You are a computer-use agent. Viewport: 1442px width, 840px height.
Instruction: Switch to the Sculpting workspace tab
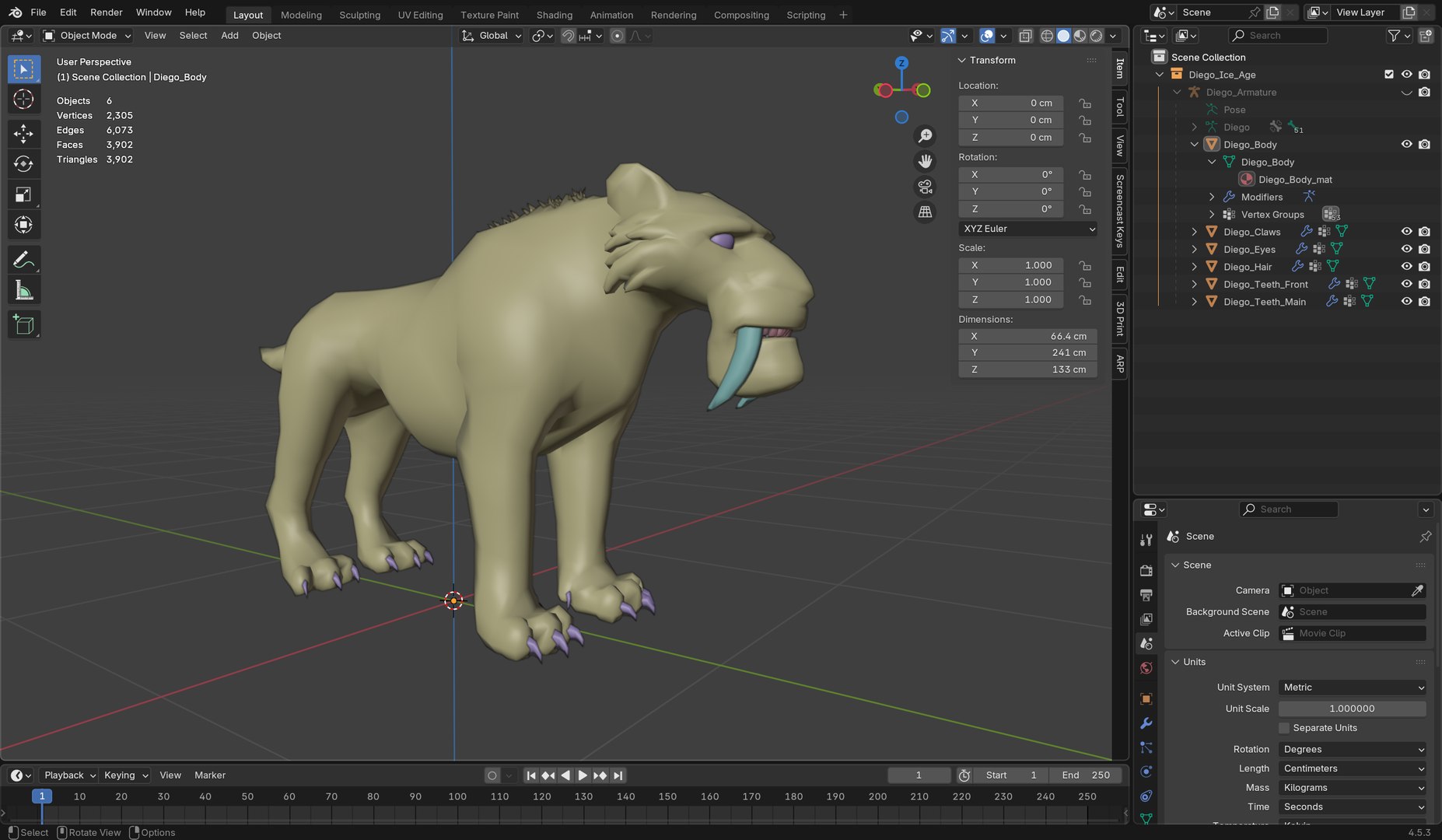(x=359, y=15)
